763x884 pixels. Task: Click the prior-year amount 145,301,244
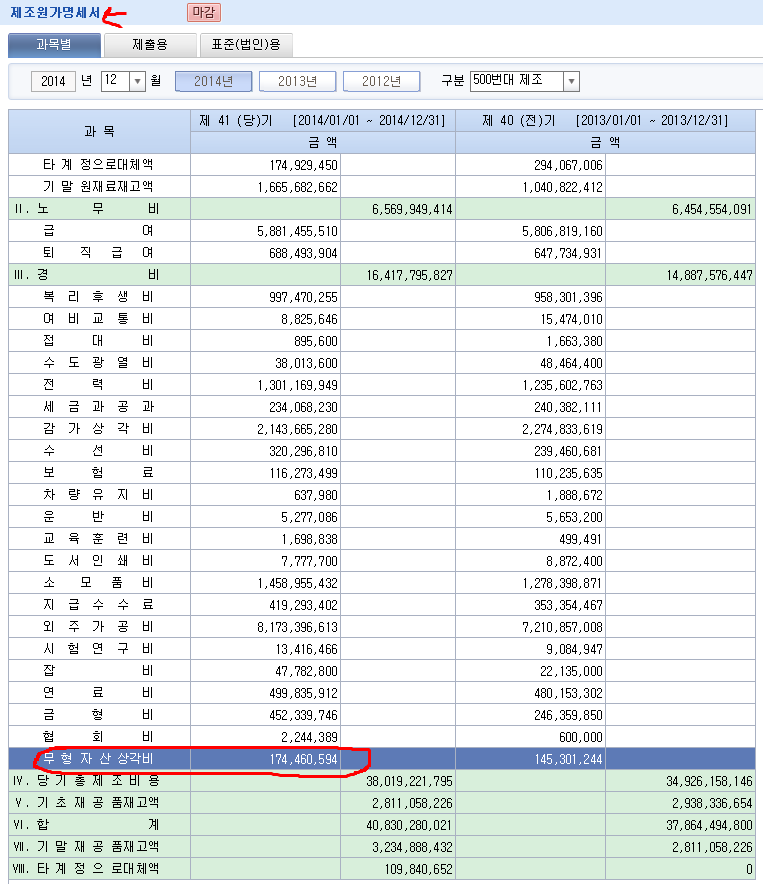(568, 759)
